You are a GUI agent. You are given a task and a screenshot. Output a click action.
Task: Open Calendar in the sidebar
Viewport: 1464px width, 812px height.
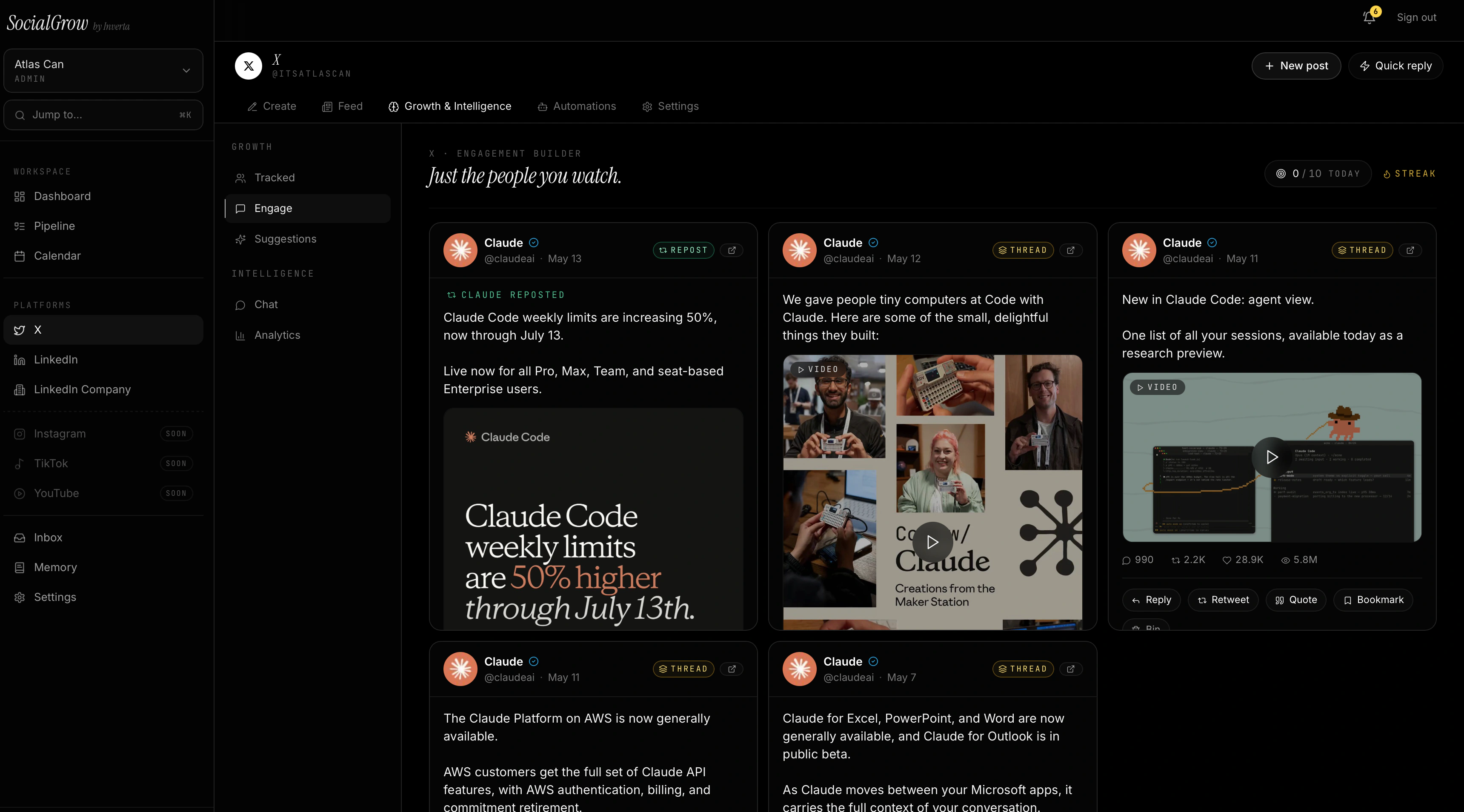click(103, 256)
